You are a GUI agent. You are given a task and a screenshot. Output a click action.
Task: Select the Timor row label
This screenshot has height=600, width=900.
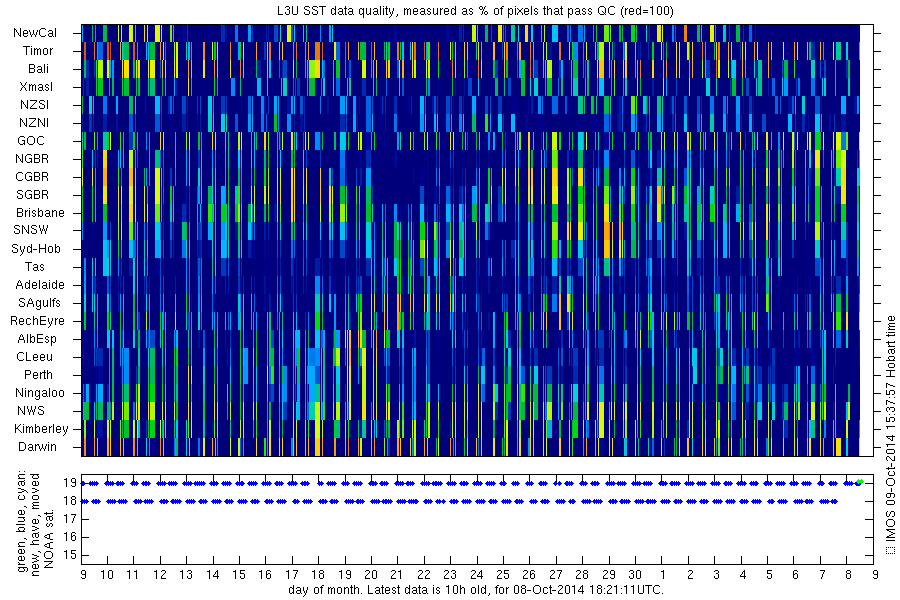tap(38, 51)
